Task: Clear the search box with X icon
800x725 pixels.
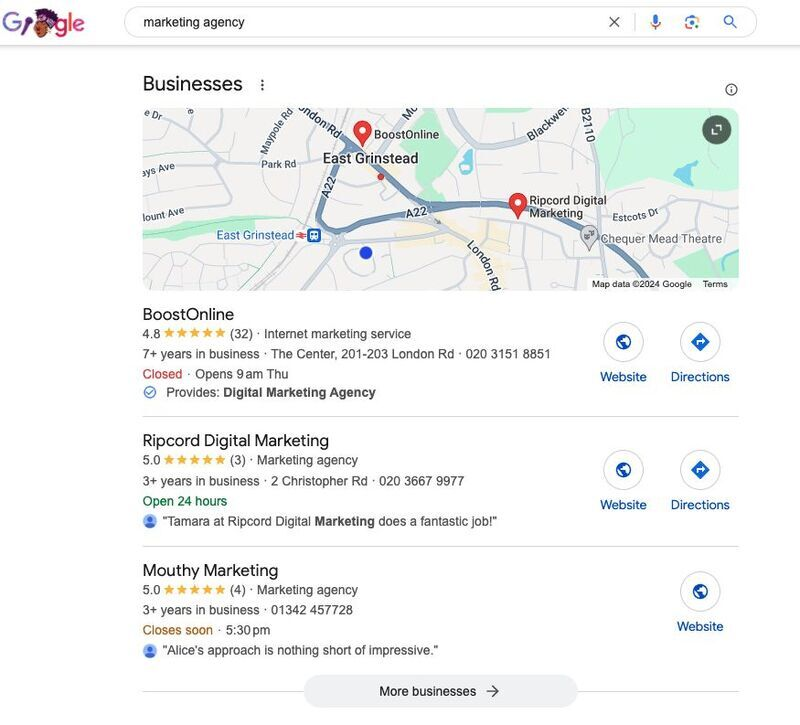Action: point(614,22)
